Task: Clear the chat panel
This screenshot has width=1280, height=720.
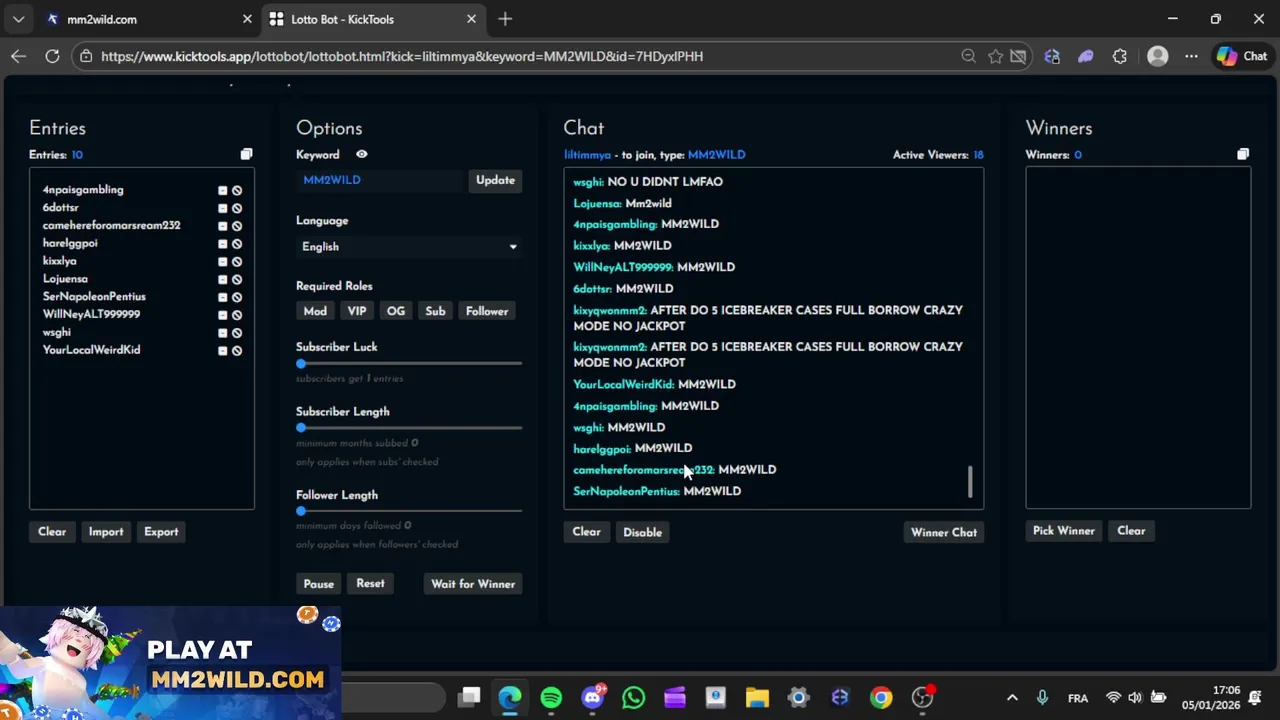Action: 586,532
